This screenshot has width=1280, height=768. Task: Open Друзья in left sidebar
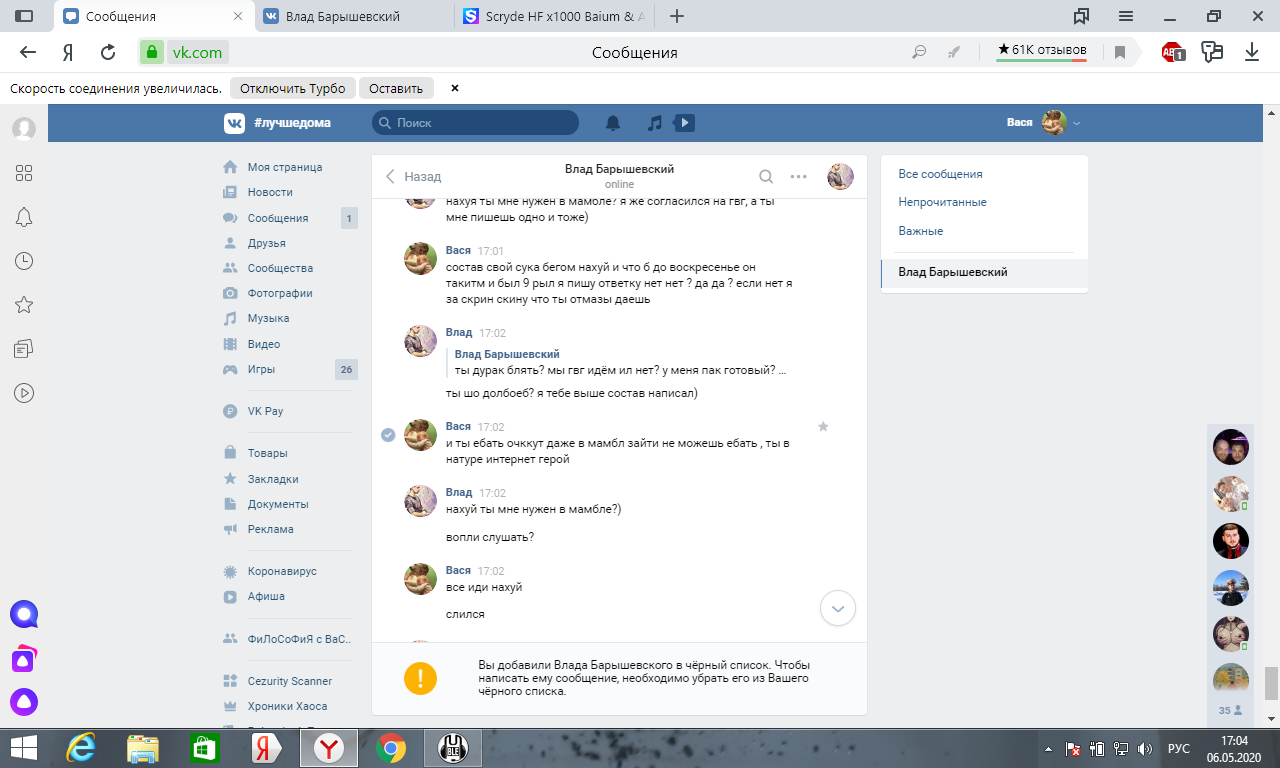[x=266, y=243]
